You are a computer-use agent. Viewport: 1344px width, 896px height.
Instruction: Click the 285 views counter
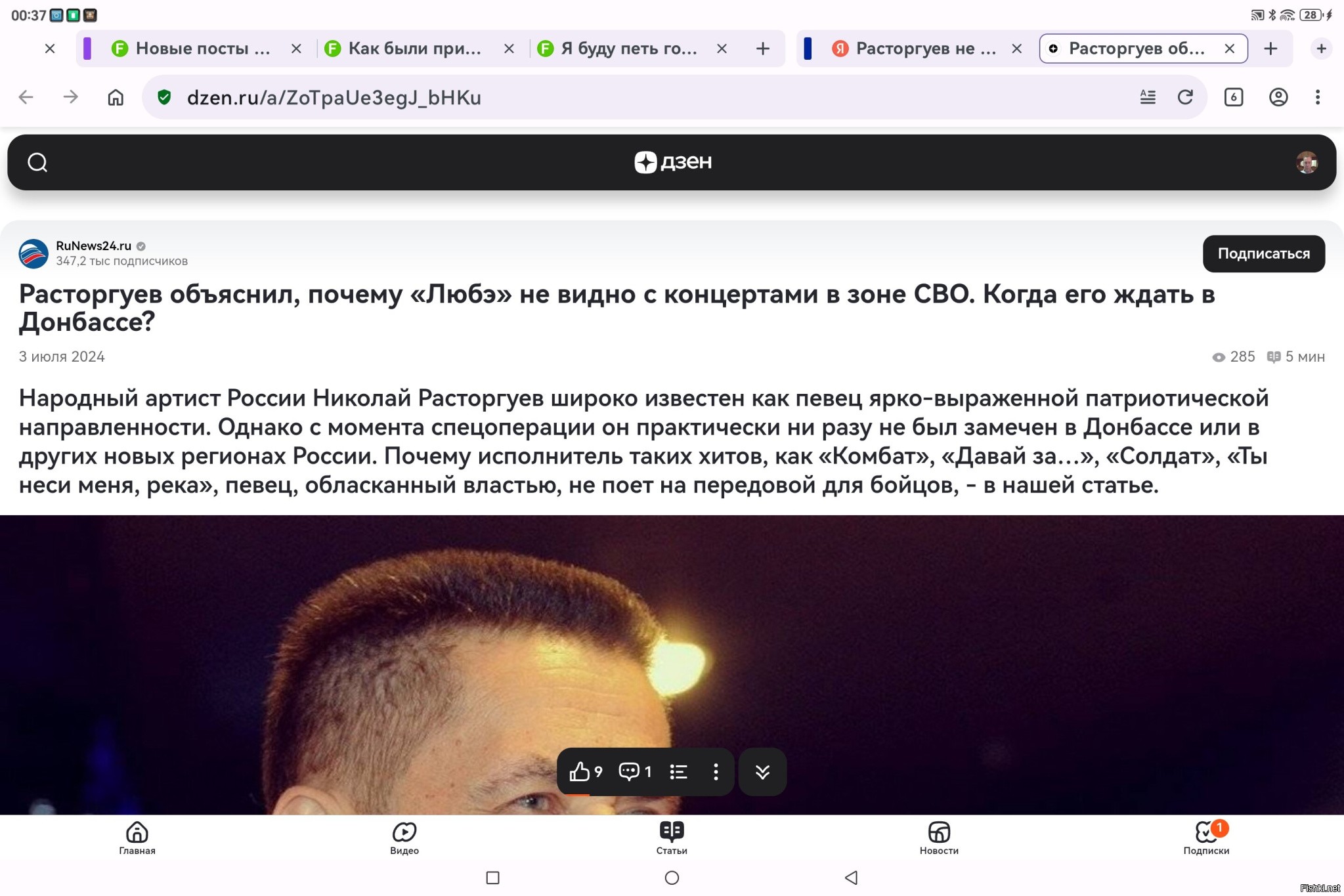tap(1233, 356)
